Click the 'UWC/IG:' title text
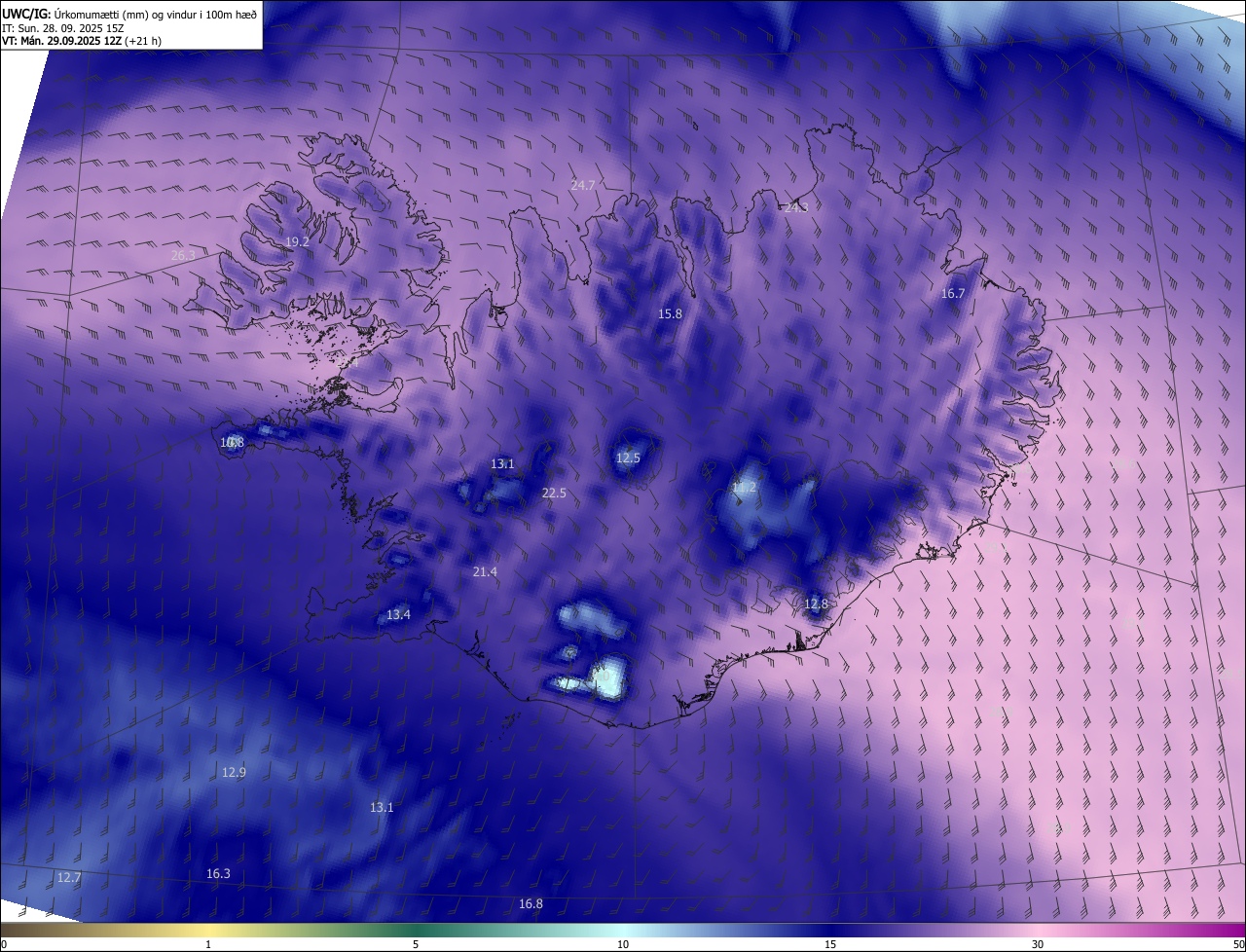The image size is (1246, 952). [25, 14]
